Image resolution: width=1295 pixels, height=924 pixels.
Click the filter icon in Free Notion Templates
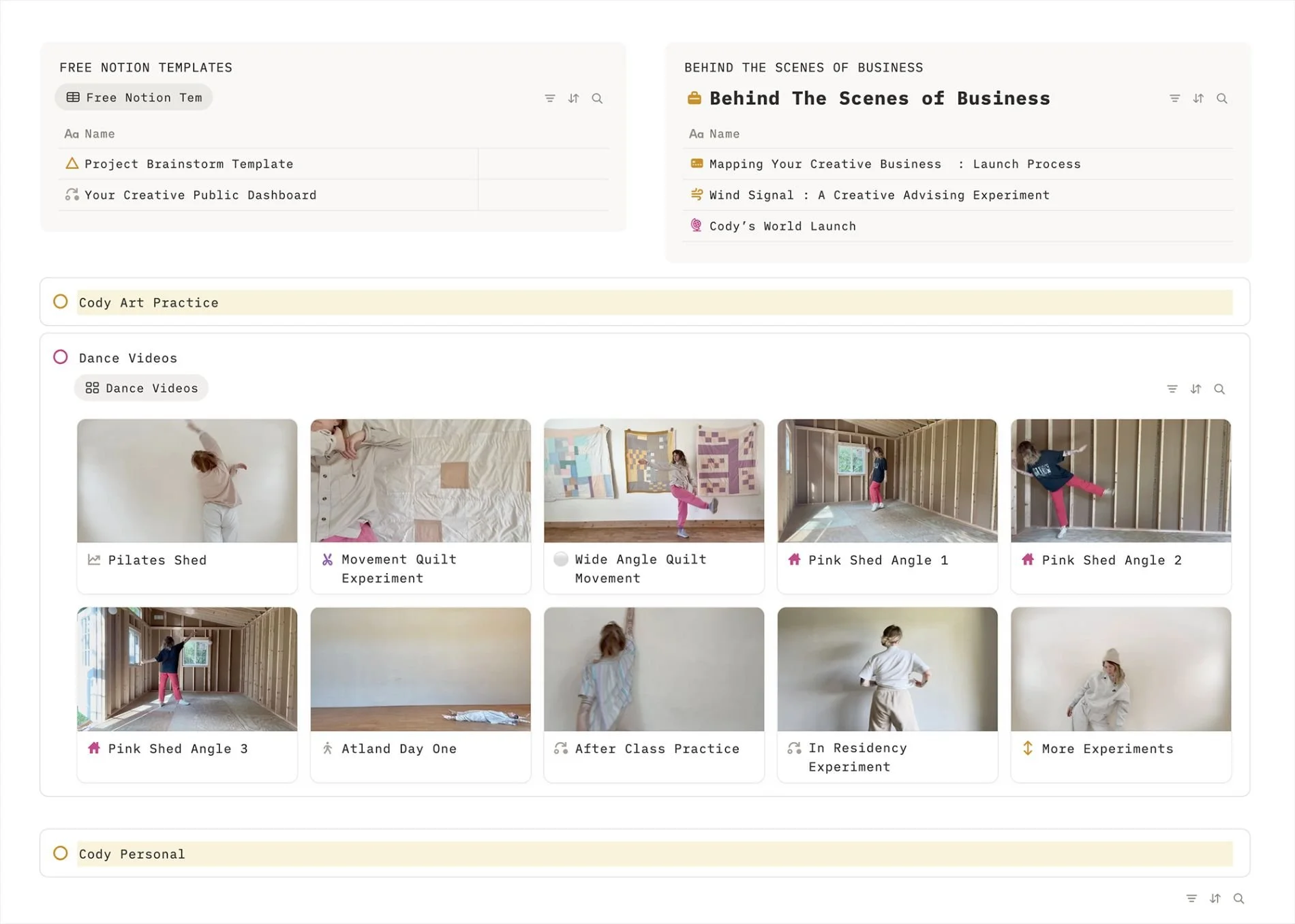point(549,98)
